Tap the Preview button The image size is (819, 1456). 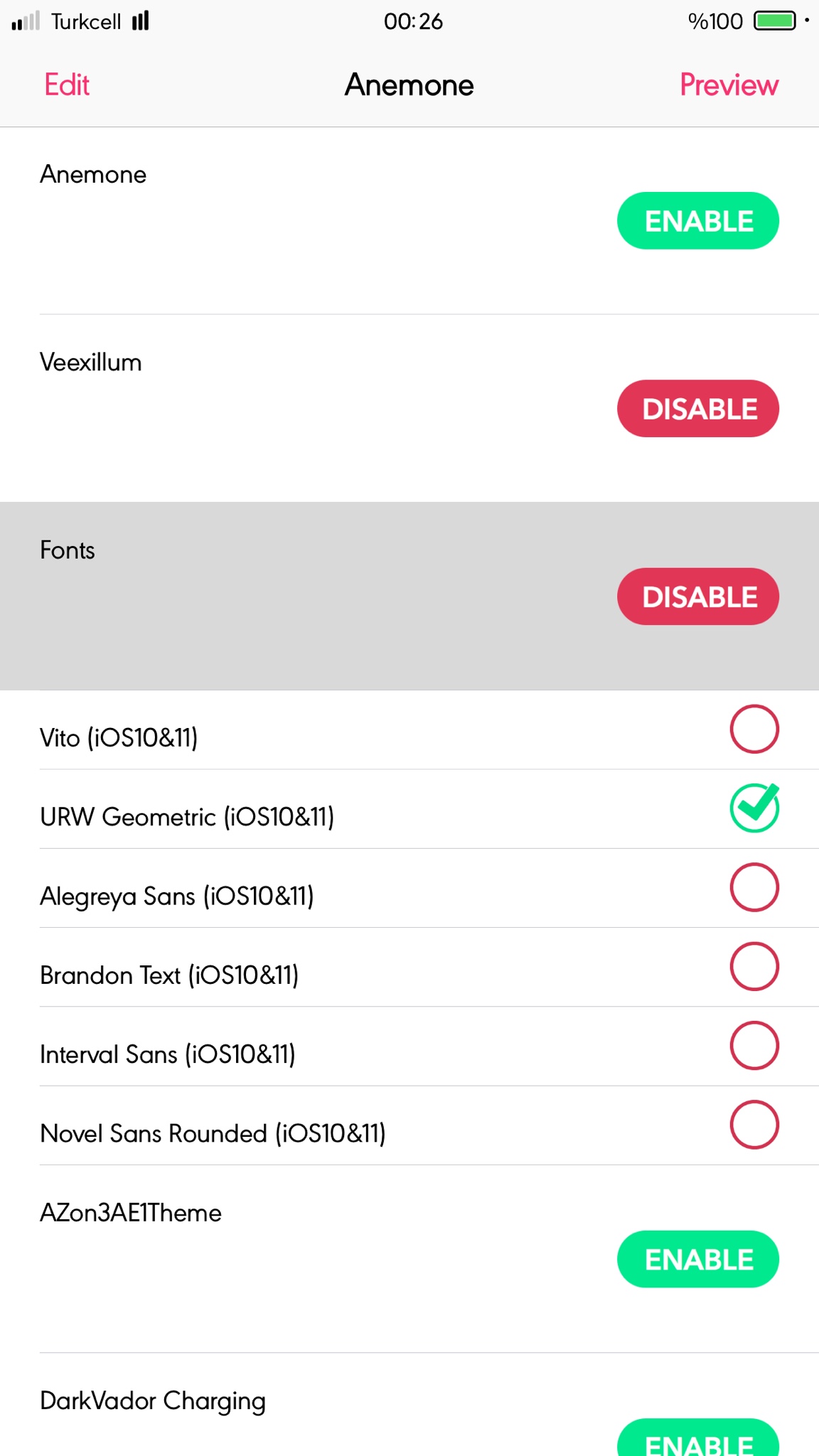(x=729, y=85)
